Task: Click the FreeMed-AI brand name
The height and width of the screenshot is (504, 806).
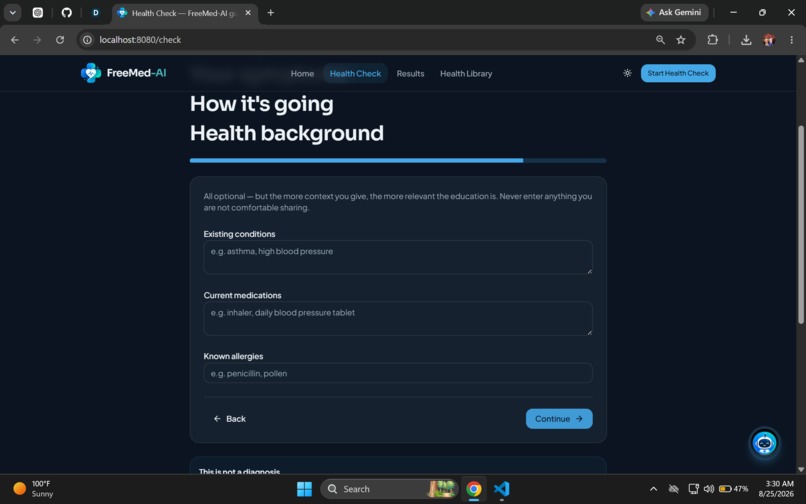Action: [x=136, y=73]
